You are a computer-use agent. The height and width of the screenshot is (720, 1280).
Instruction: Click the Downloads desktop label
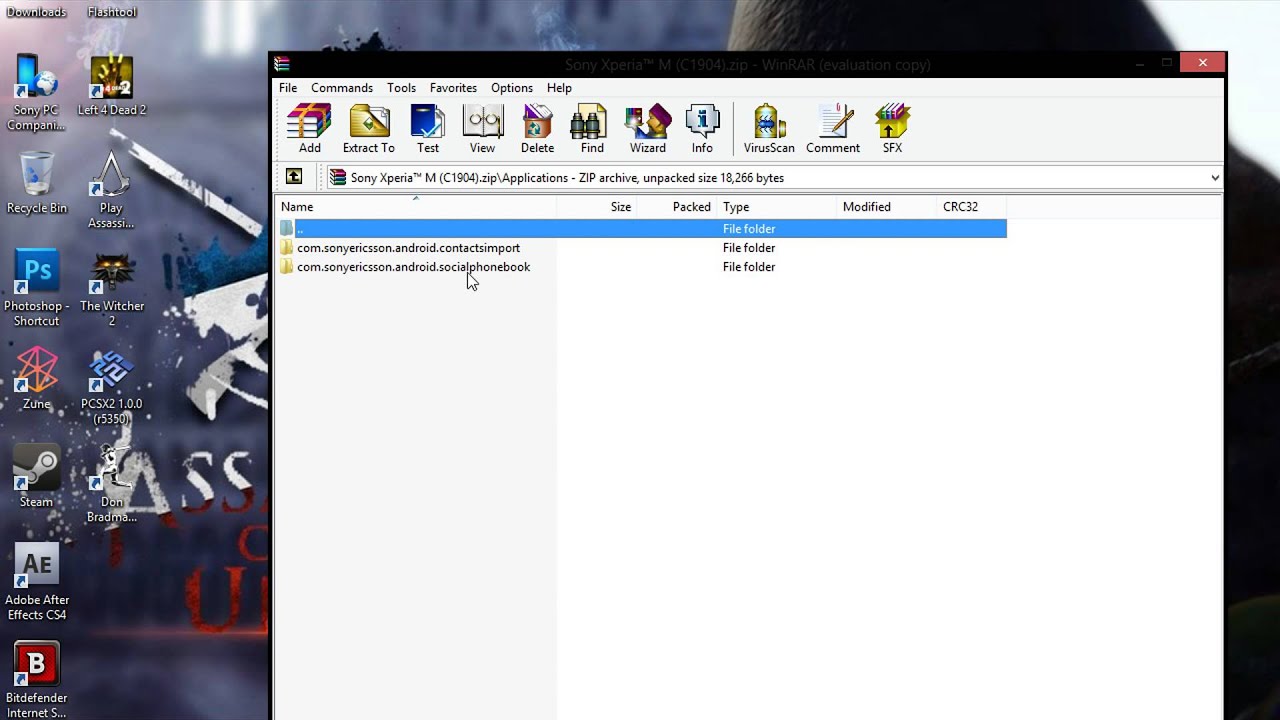[x=36, y=12]
